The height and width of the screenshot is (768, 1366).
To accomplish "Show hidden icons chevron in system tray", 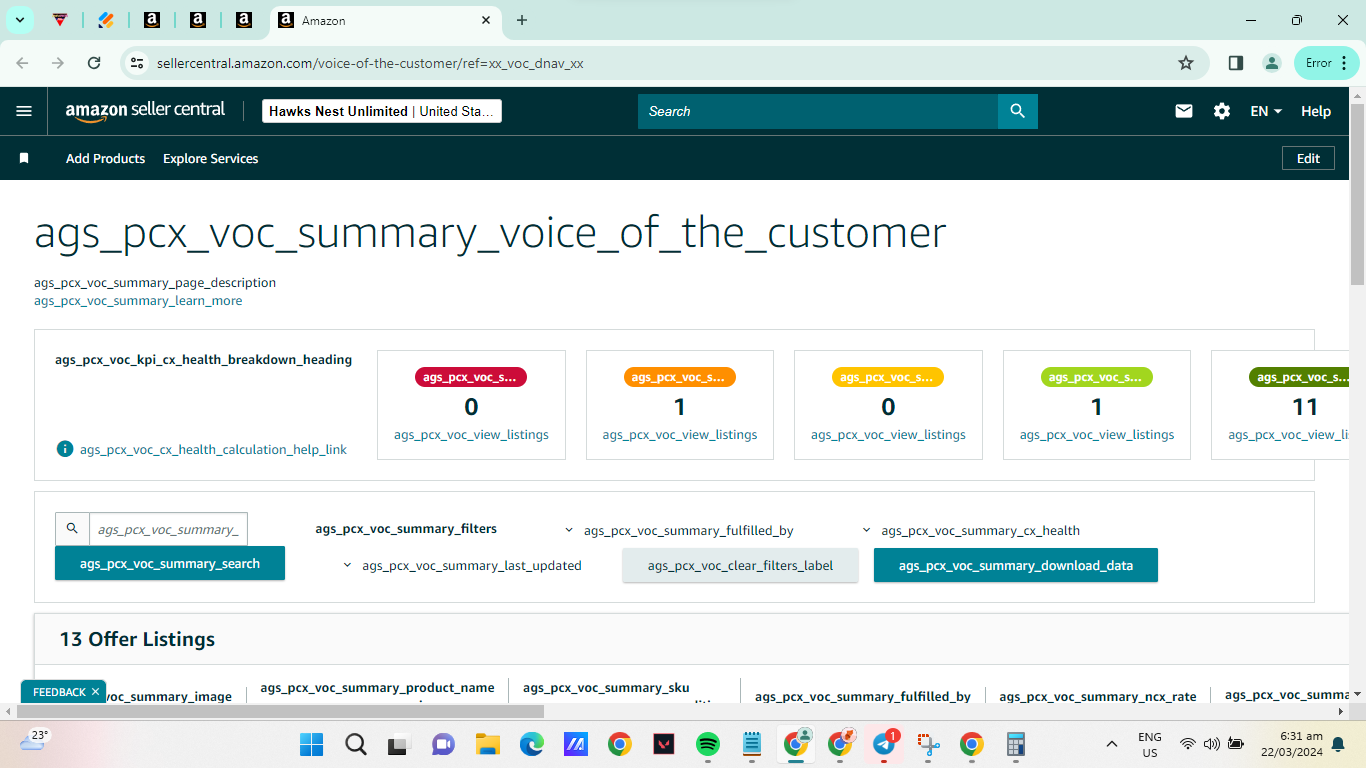I will click(x=1112, y=744).
